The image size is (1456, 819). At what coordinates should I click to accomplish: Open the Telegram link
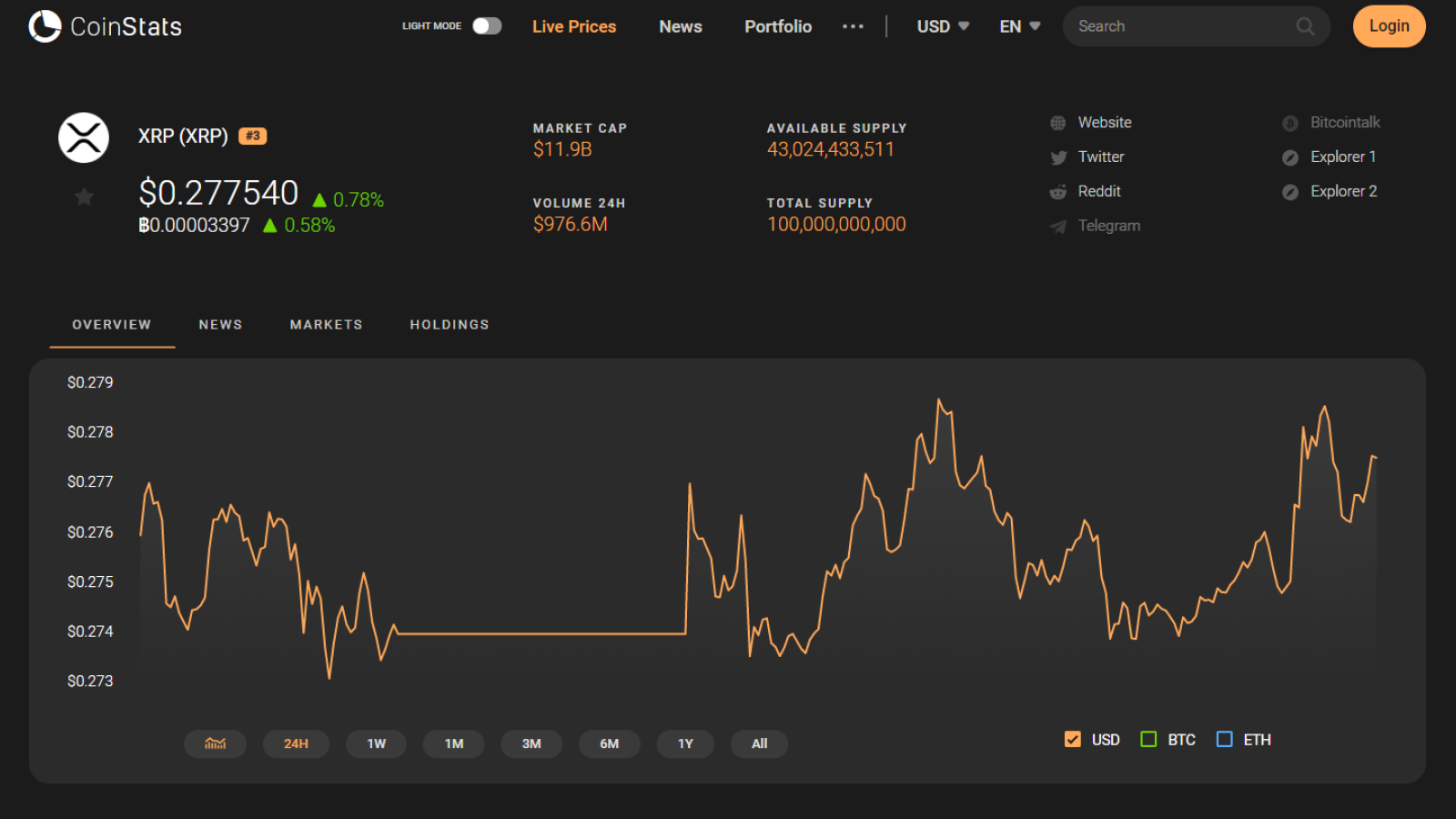click(1109, 227)
